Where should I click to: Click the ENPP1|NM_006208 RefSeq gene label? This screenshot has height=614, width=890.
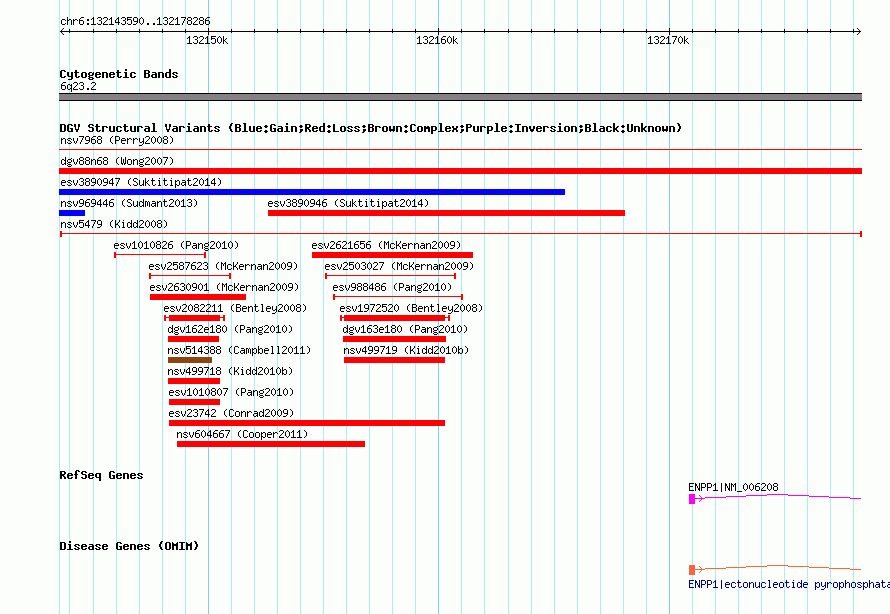pos(733,487)
